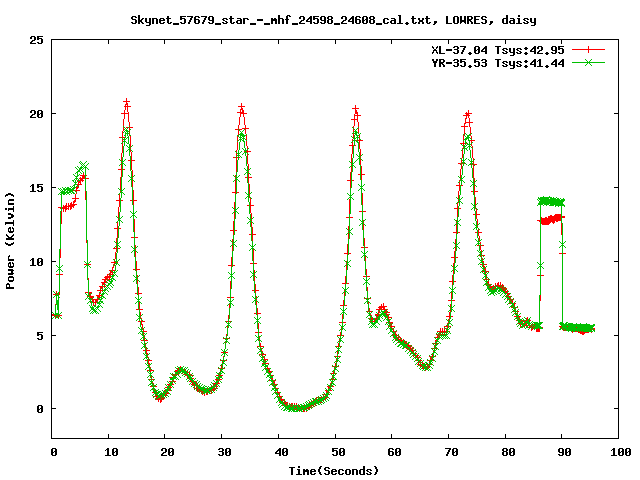Viewport: 640px width, 480px height.
Task: Click the red calibration plateau near 88 seconds
Action: (x=551, y=220)
